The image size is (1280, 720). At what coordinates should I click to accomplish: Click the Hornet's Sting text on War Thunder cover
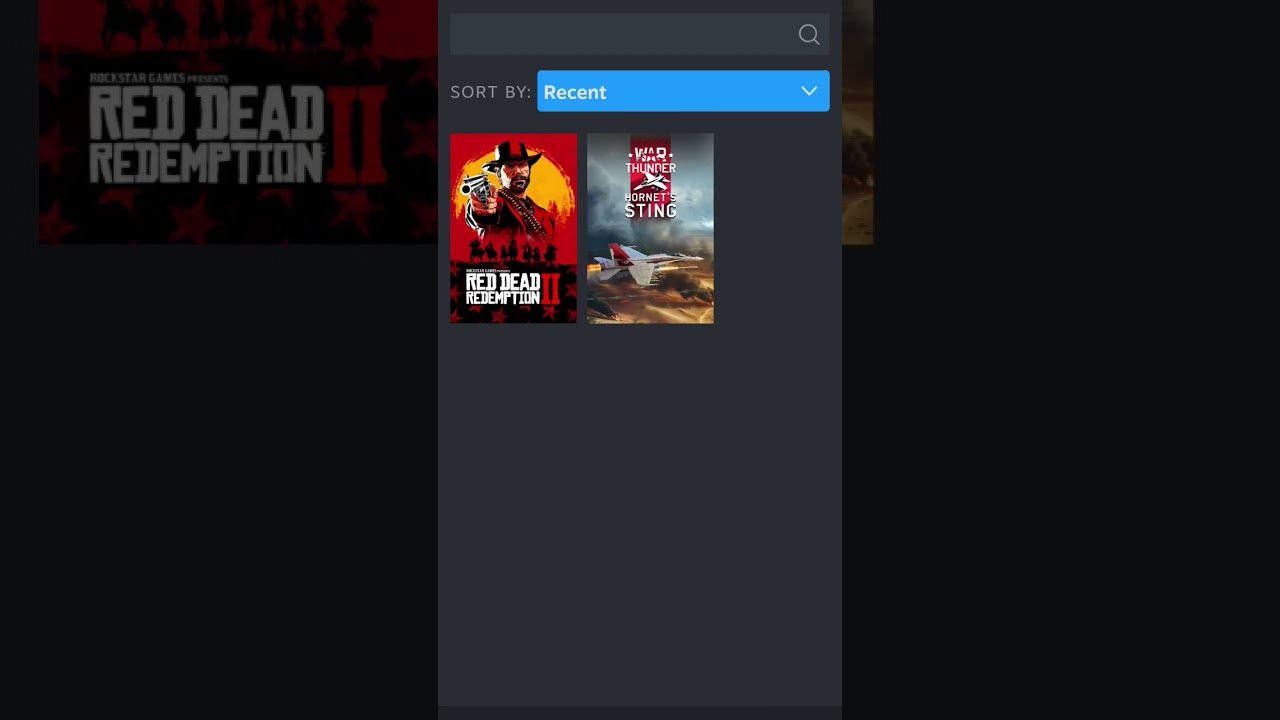click(651, 204)
